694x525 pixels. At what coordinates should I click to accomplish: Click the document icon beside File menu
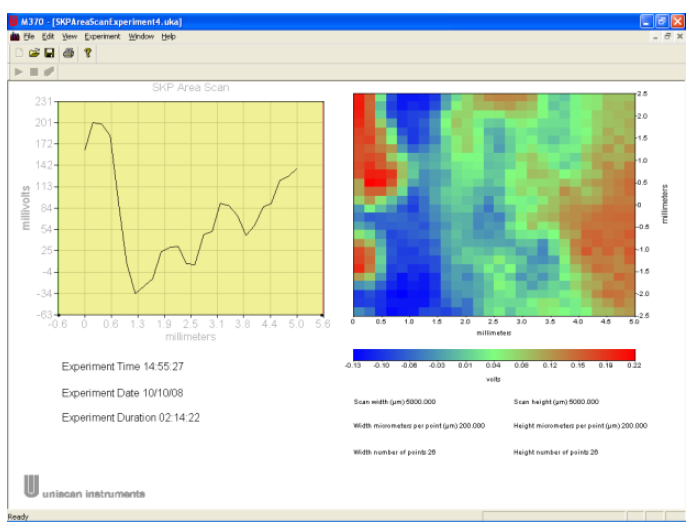point(14,36)
